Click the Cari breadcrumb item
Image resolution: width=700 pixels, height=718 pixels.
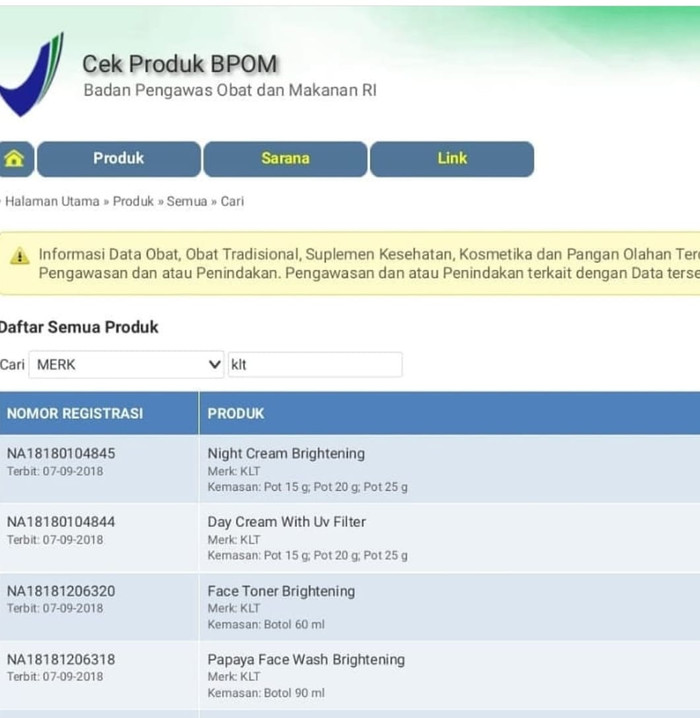[232, 201]
